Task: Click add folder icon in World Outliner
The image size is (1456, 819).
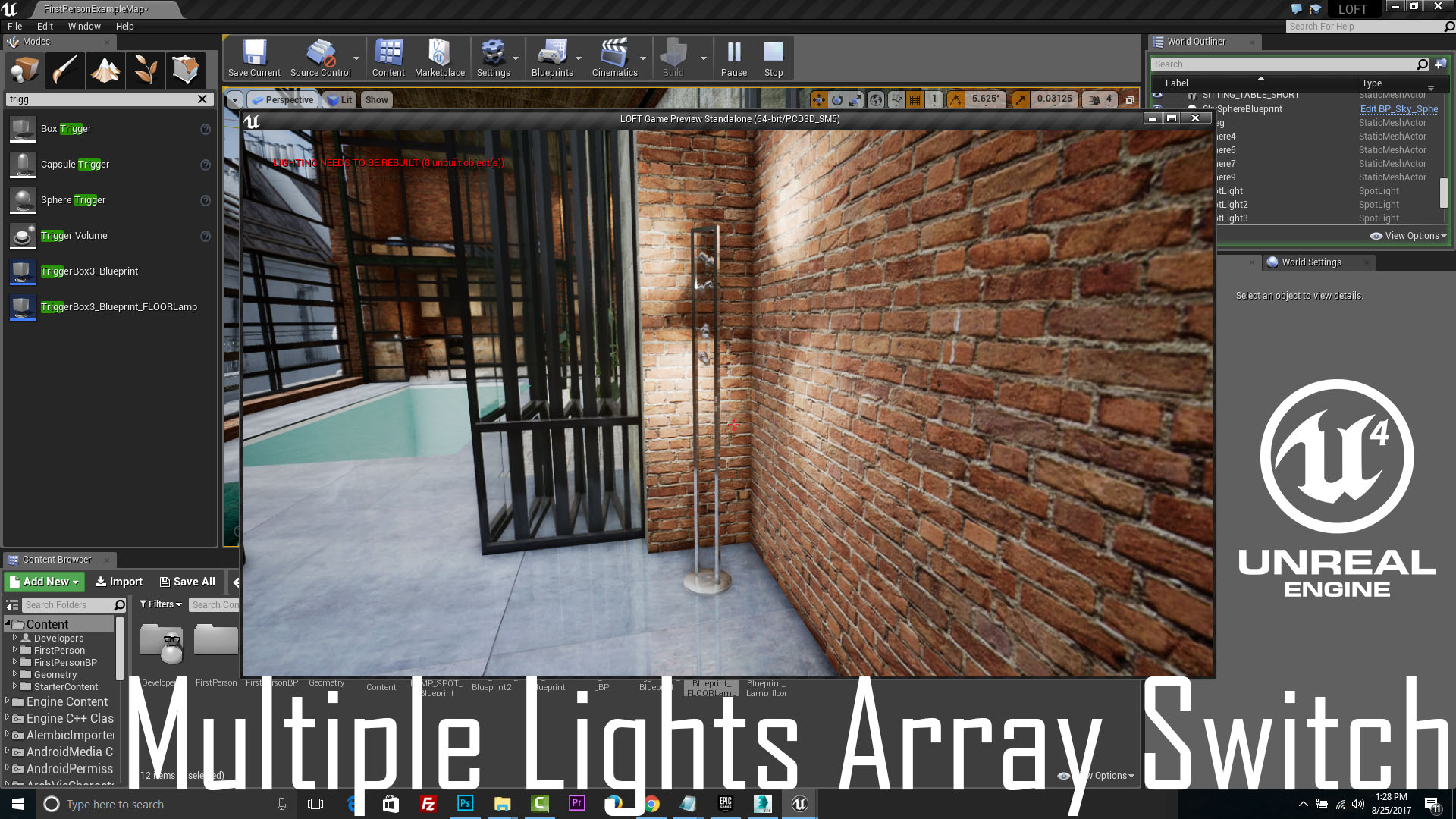Action: (1440, 64)
